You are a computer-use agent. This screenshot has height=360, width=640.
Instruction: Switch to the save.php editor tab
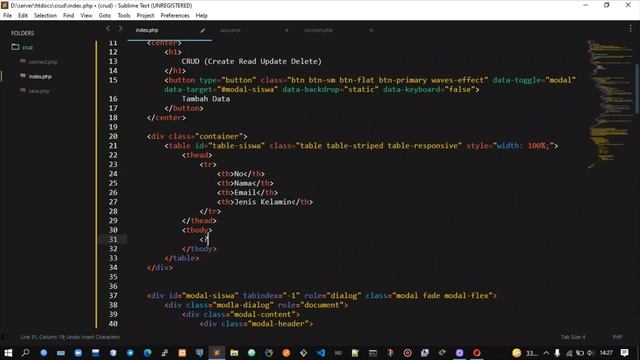point(230,30)
